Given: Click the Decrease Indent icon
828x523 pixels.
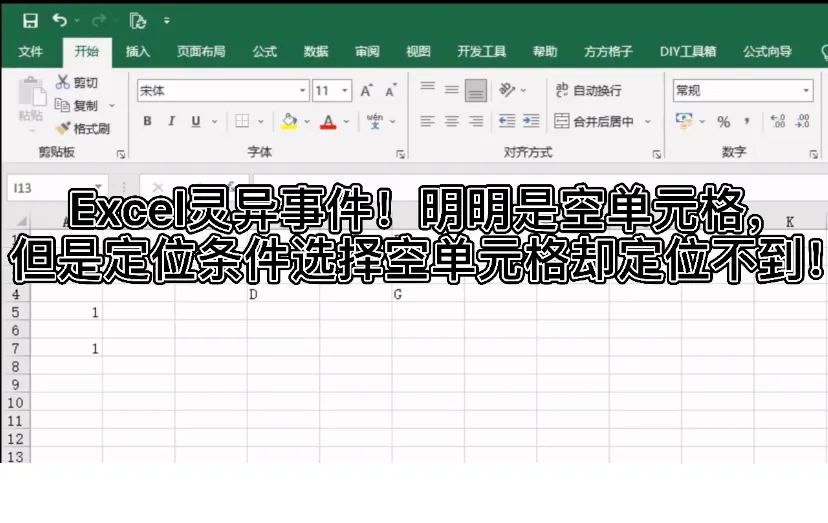Looking at the screenshot, I should tap(507, 122).
